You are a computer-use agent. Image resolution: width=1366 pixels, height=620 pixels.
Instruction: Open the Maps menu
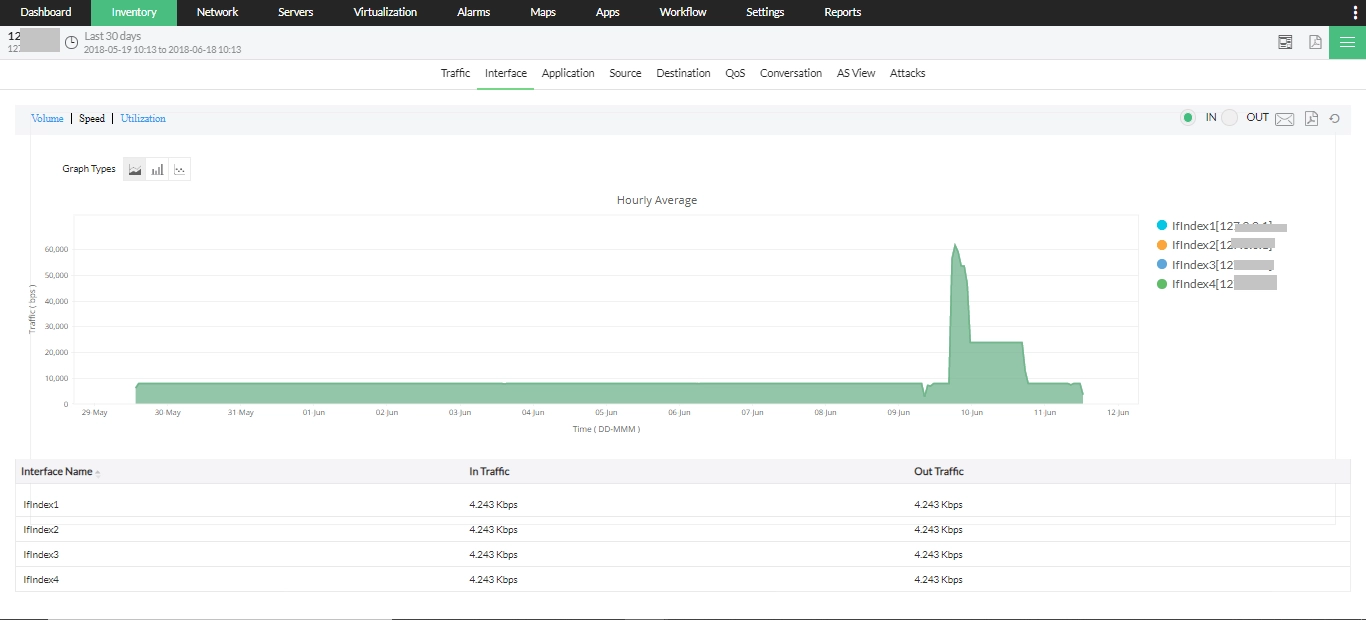tap(543, 12)
